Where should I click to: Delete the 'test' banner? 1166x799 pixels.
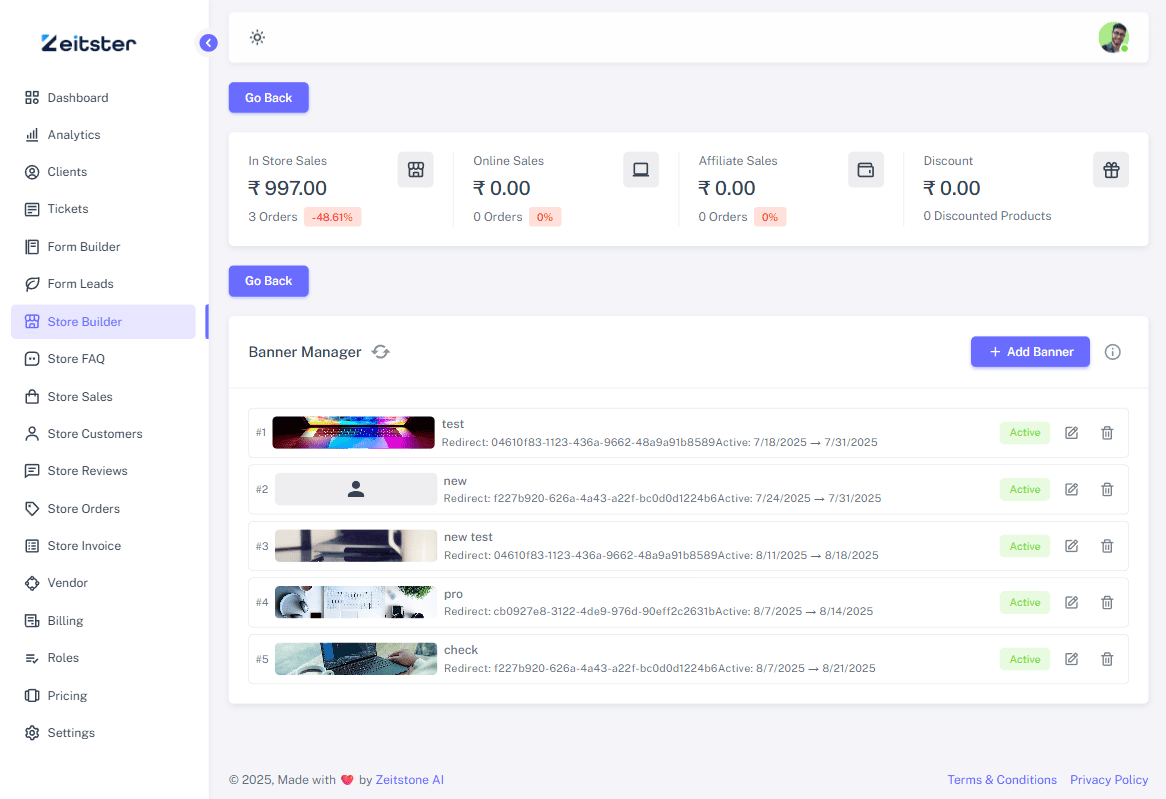point(1107,433)
